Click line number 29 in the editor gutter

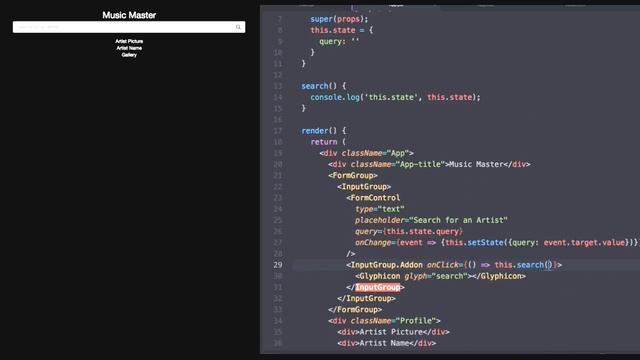click(x=278, y=265)
